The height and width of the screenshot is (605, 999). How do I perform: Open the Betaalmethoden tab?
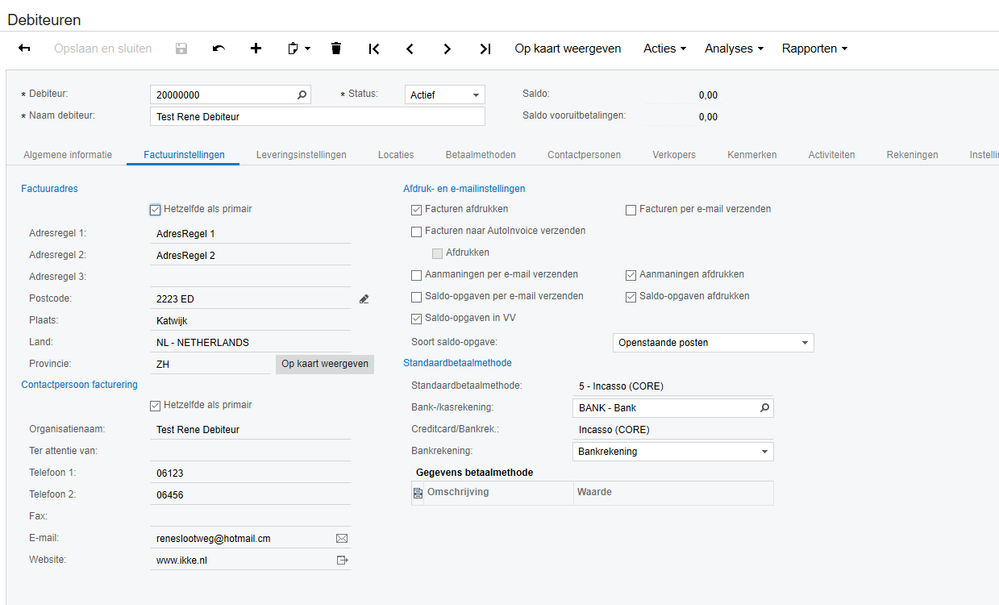pyautogui.click(x=480, y=155)
